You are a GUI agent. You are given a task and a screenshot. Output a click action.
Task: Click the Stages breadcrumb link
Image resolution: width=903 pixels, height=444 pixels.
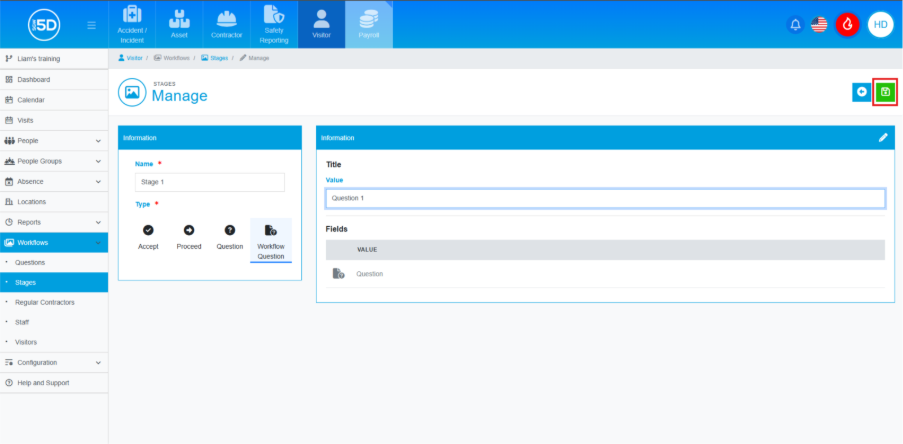click(217, 58)
